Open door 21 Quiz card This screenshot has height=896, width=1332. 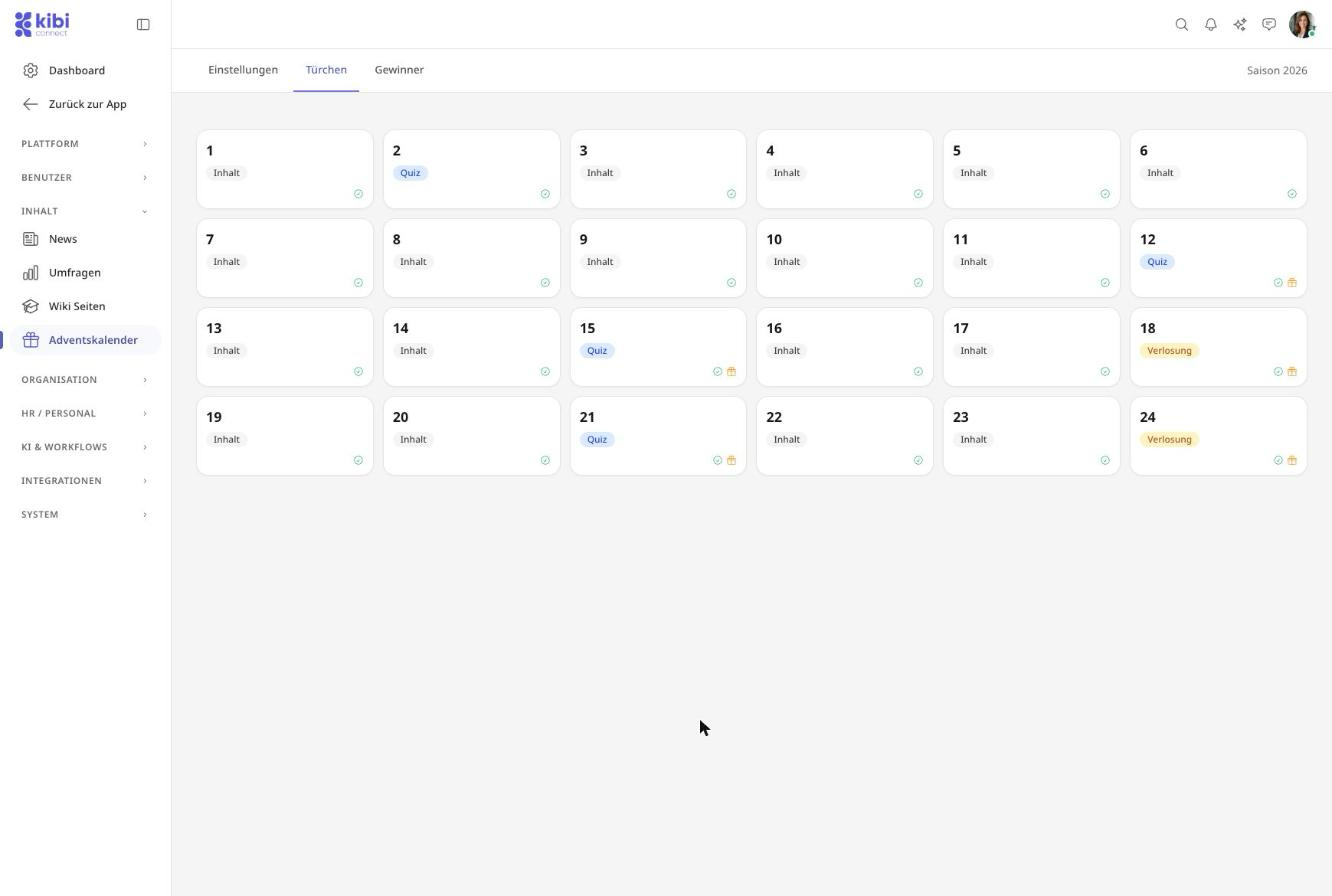[658, 436]
